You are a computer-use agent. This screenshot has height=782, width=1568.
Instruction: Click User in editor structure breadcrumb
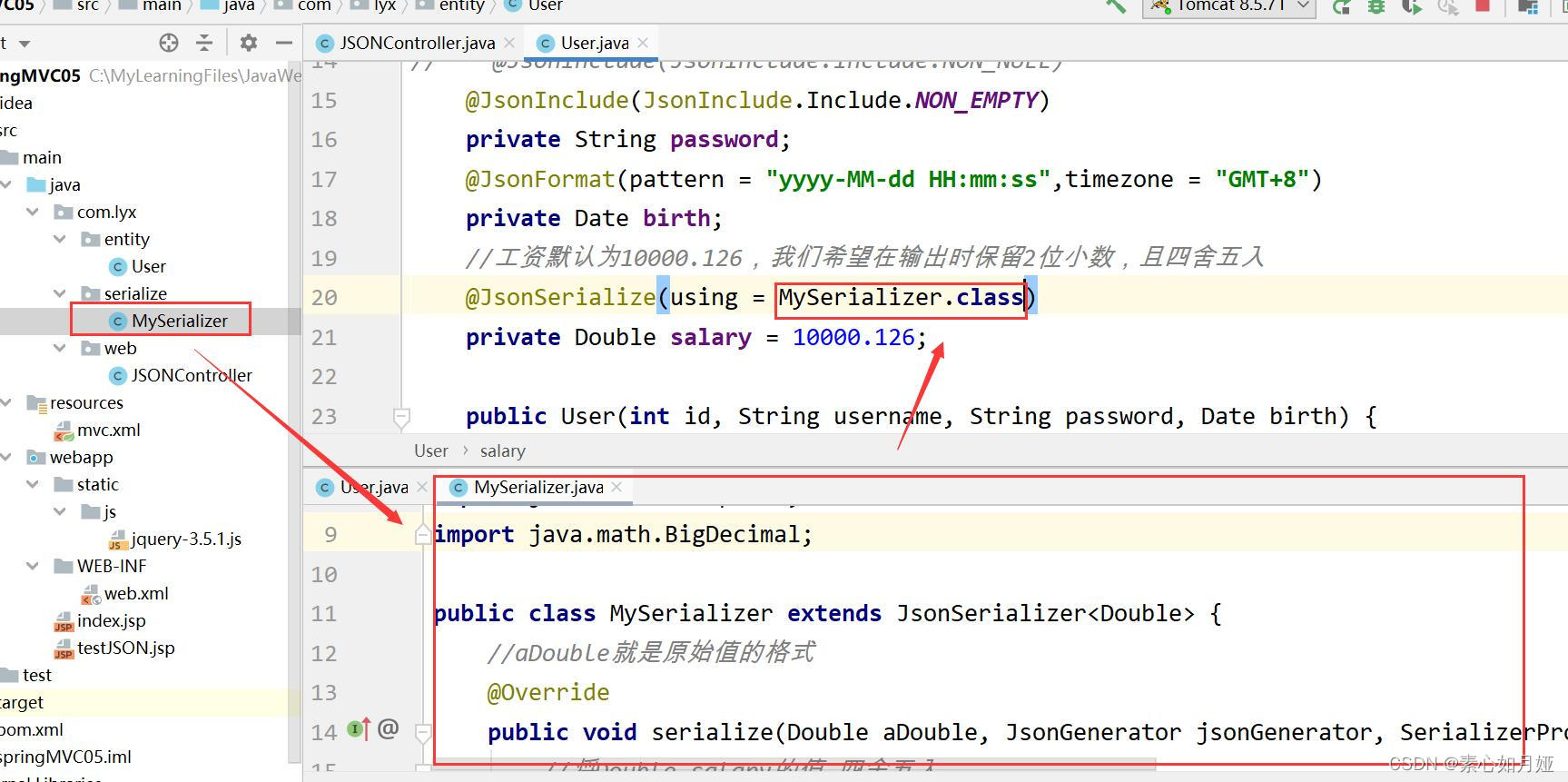[x=431, y=451]
